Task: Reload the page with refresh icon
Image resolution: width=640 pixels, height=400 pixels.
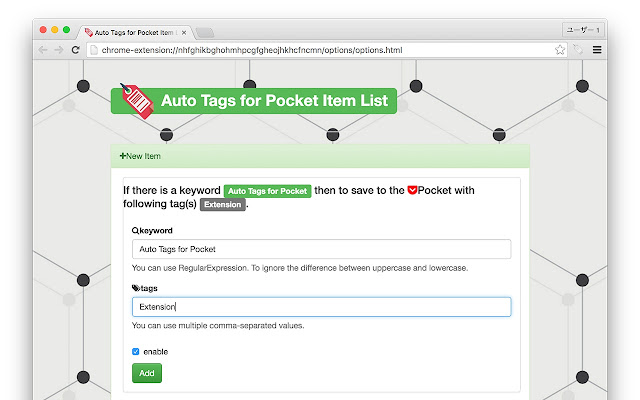Action: [x=75, y=50]
